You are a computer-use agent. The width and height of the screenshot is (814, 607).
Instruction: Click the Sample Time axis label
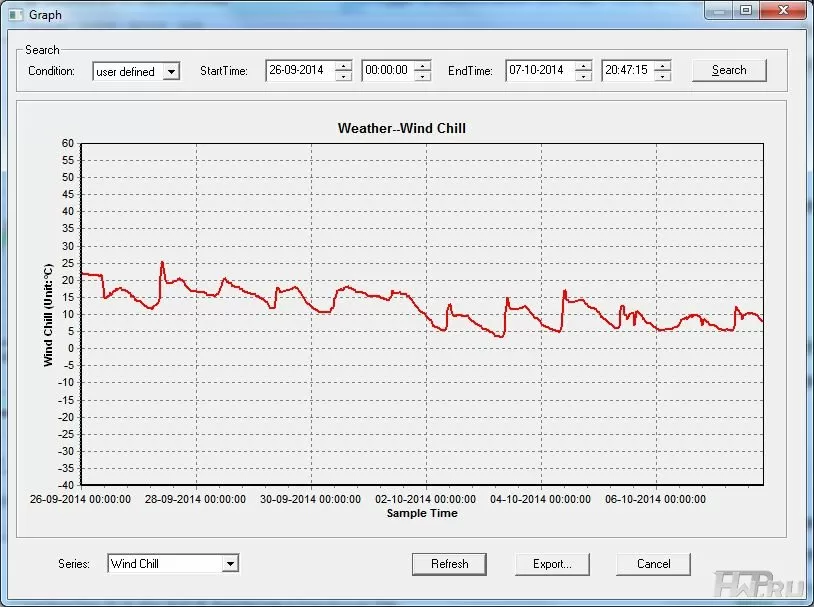point(422,513)
